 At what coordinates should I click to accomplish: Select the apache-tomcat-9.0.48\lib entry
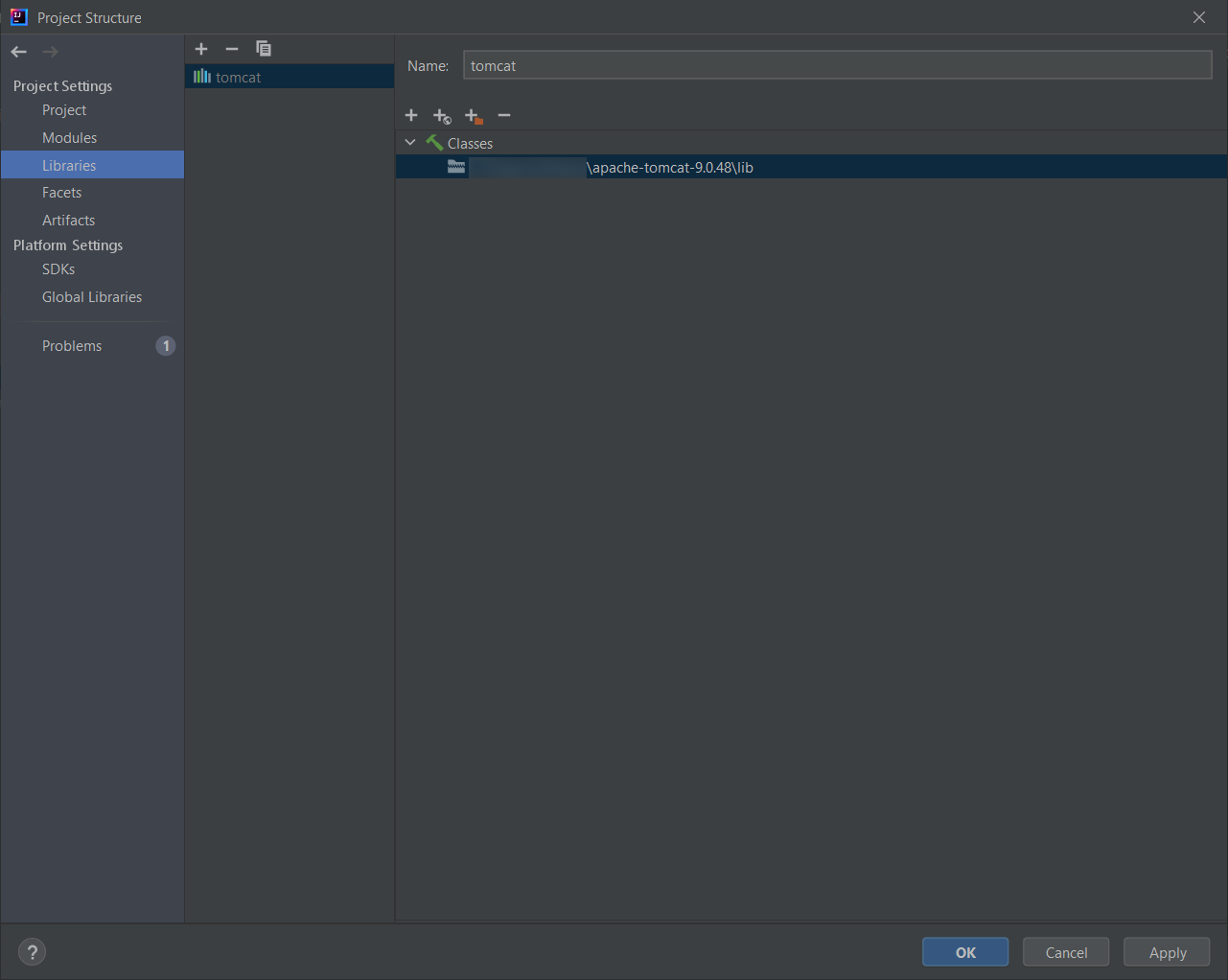(x=811, y=167)
